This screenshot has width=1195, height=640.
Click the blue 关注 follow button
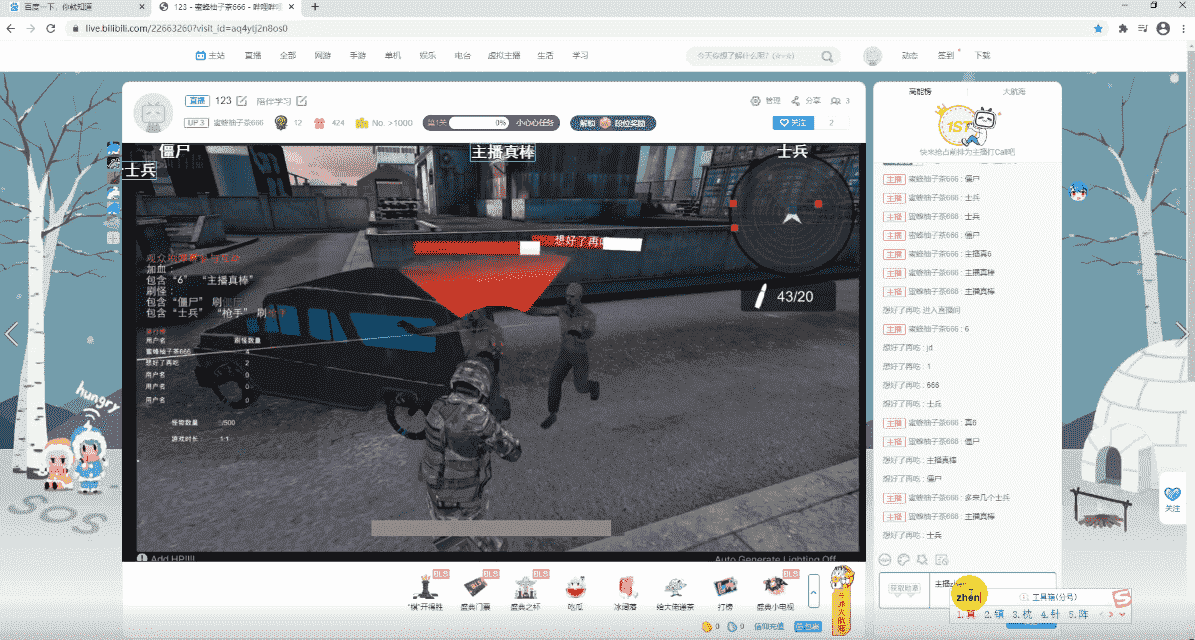pyautogui.click(x=793, y=123)
